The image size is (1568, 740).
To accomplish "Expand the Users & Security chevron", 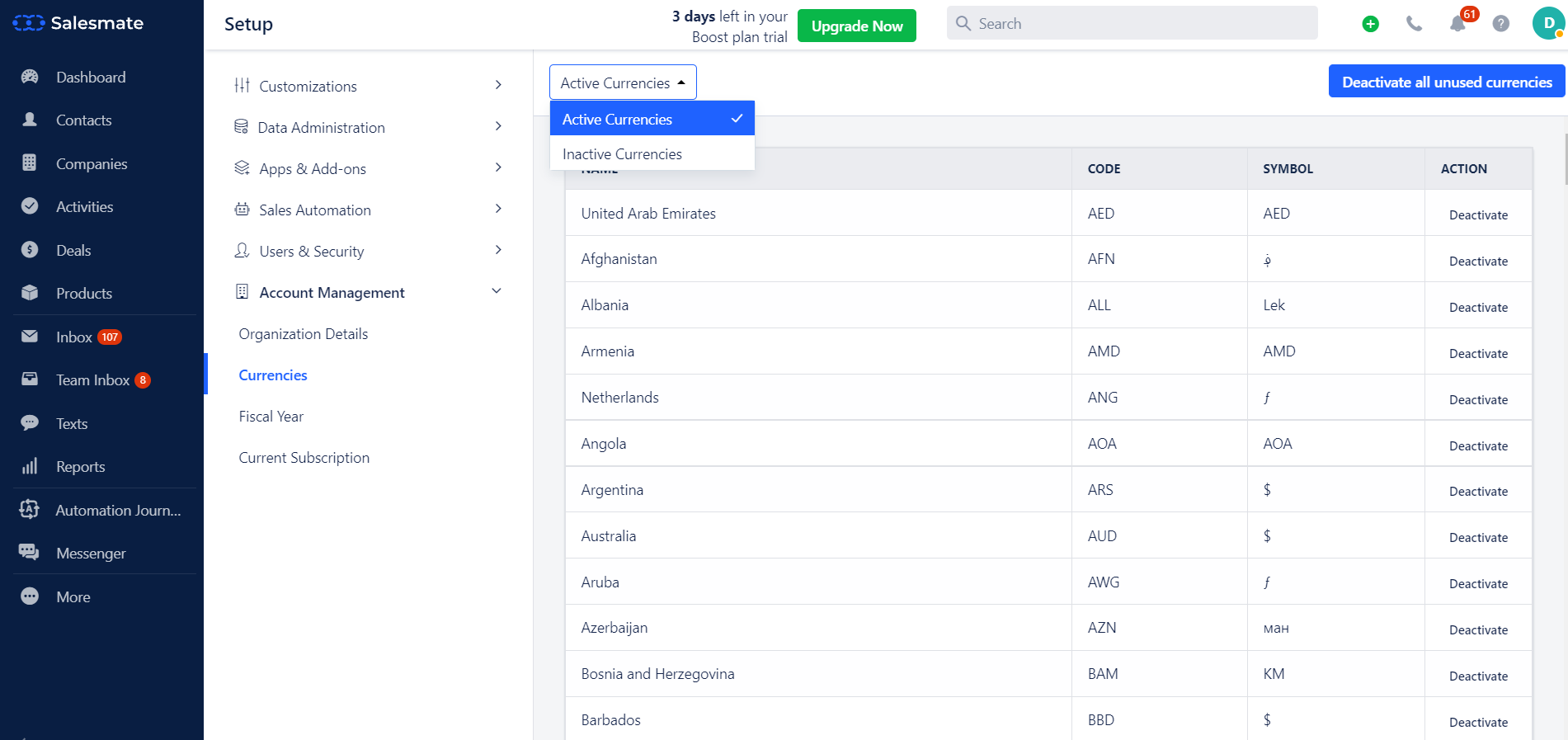I will point(498,250).
